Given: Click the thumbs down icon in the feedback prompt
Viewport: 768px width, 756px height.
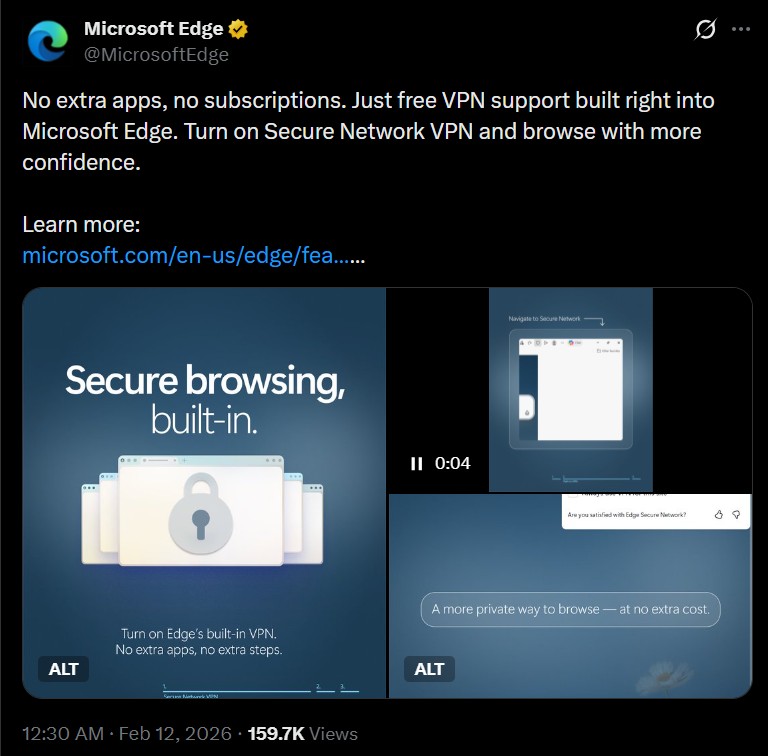Looking at the screenshot, I should click(x=736, y=514).
